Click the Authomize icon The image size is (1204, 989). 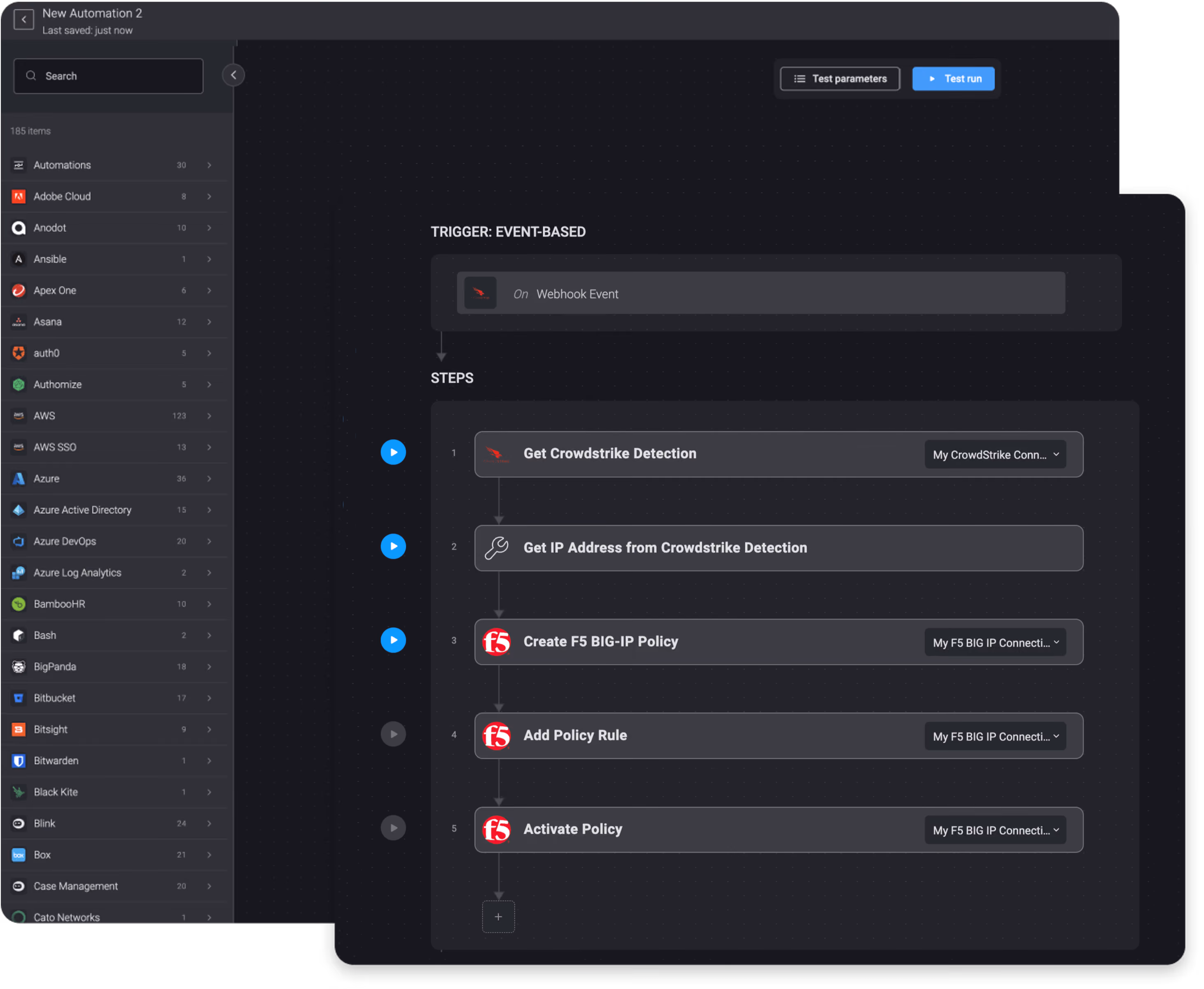[19, 385]
